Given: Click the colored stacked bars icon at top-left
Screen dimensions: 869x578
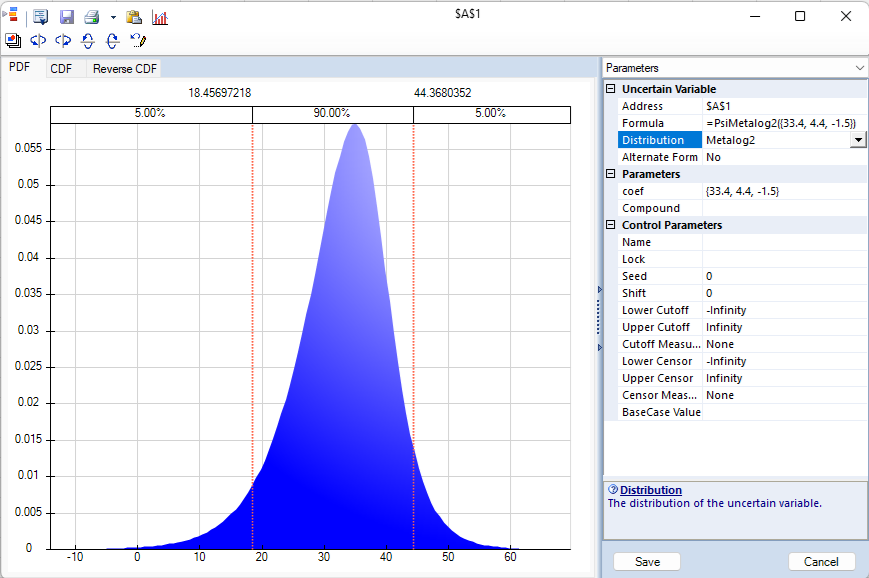Looking at the screenshot, I should [x=11, y=15].
